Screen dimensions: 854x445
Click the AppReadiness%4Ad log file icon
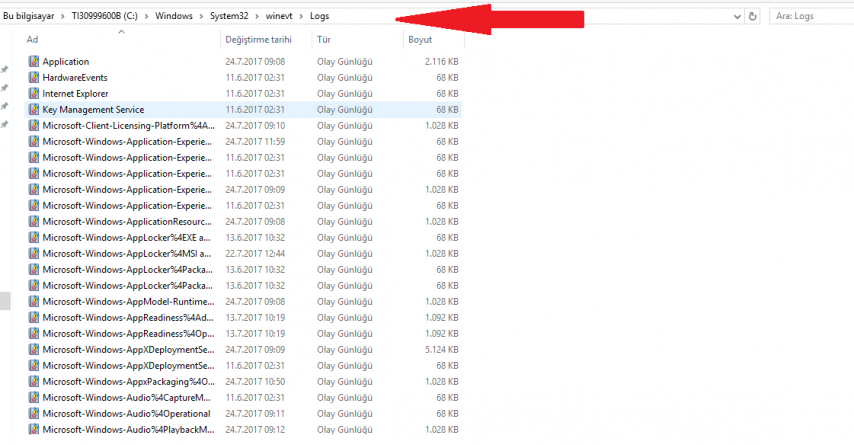pyautogui.click(x=34, y=318)
